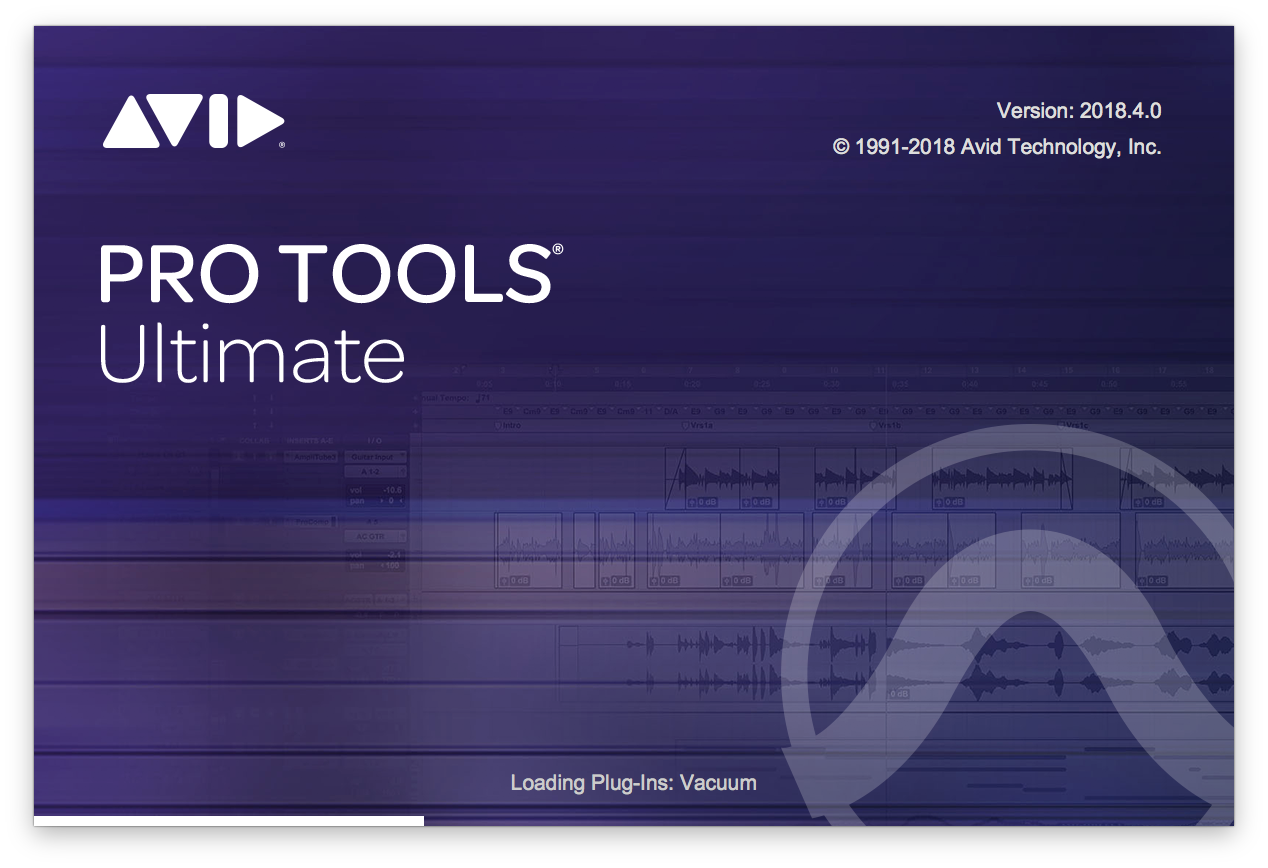1268x868 pixels.
Task: Click the "Version: 2018.4.0" text
Action: click(1079, 110)
